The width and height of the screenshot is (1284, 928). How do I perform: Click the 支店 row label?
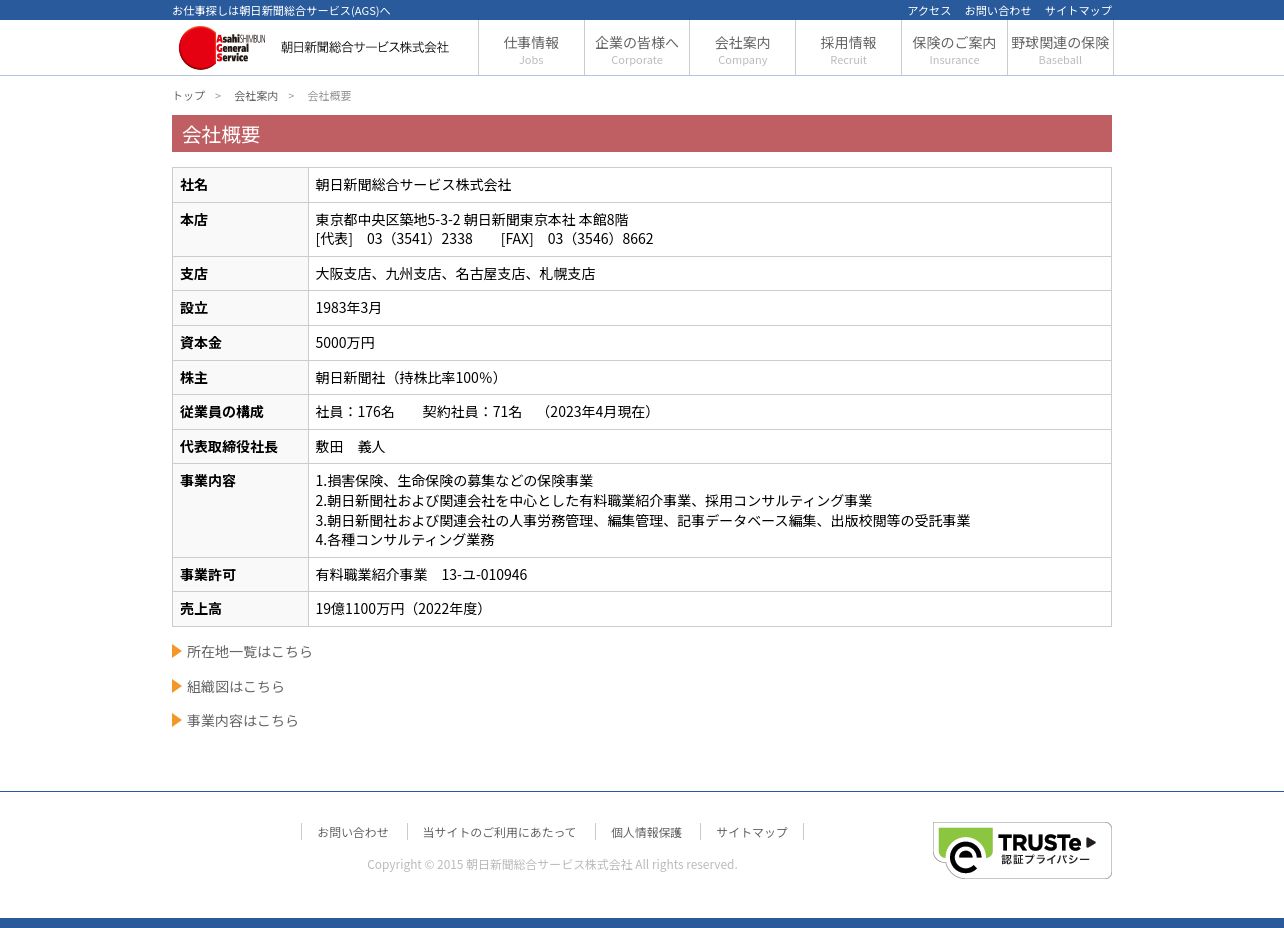click(194, 274)
